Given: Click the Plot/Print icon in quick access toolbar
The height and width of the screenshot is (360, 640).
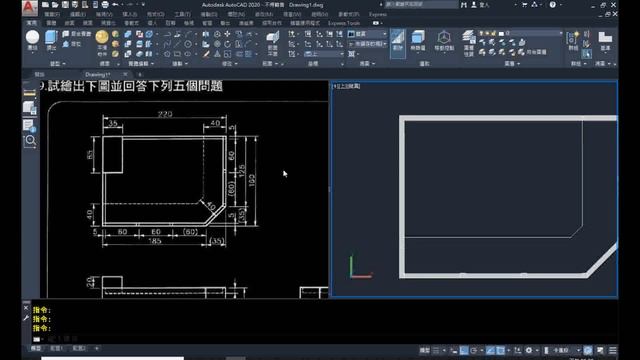Looking at the screenshot, I should pyautogui.click(x=105, y=5).
